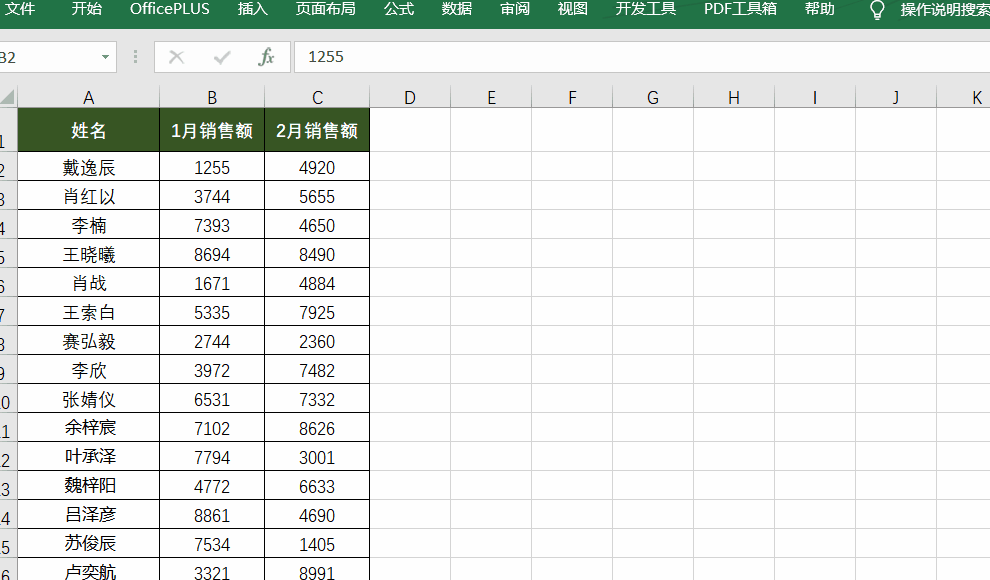Select the cell containing 李欣
This screenshot has width=990, height=580.
[x=88, y=370]
